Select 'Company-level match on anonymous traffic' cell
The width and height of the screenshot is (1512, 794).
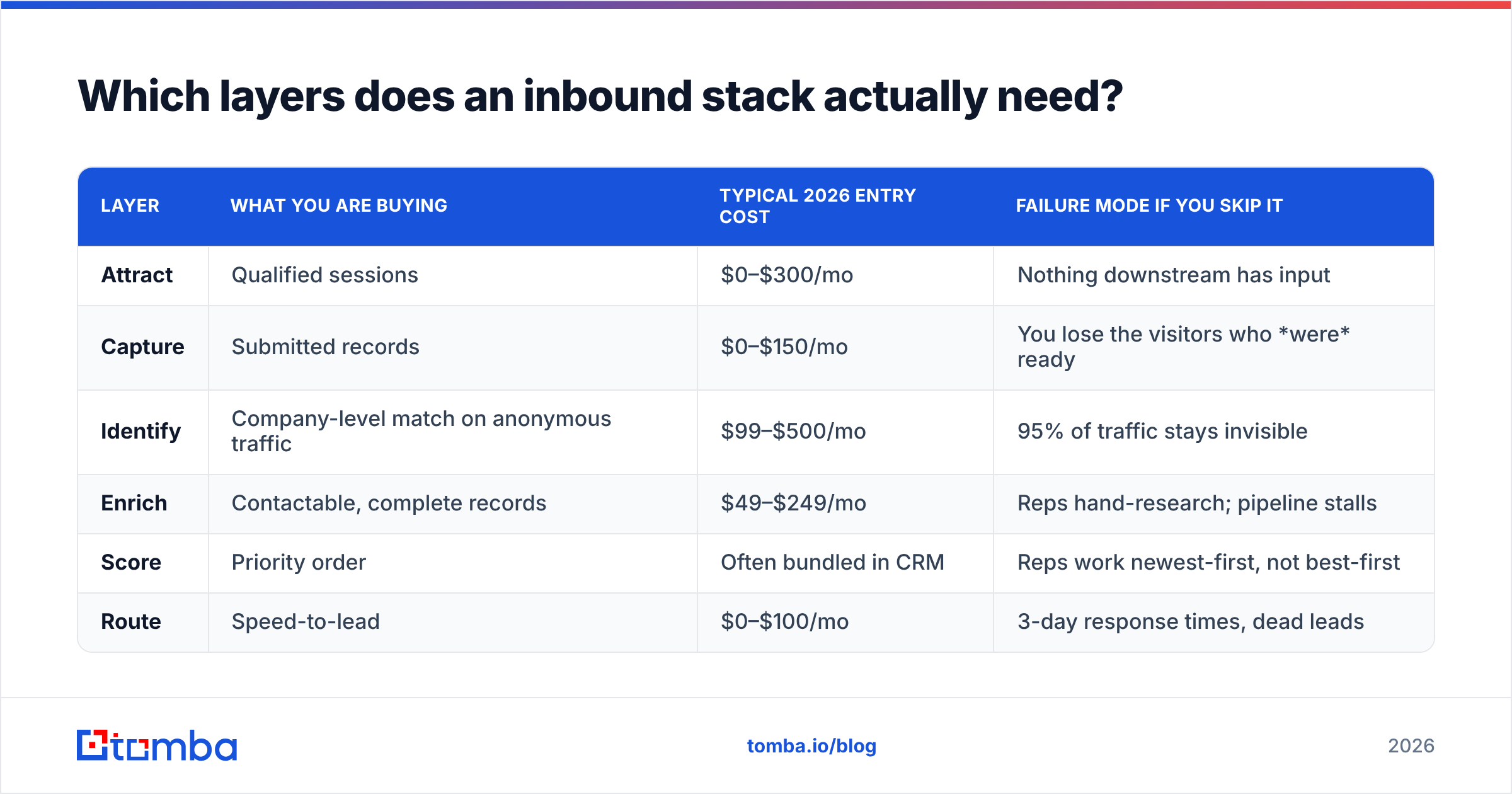click(x=453, y=432)
